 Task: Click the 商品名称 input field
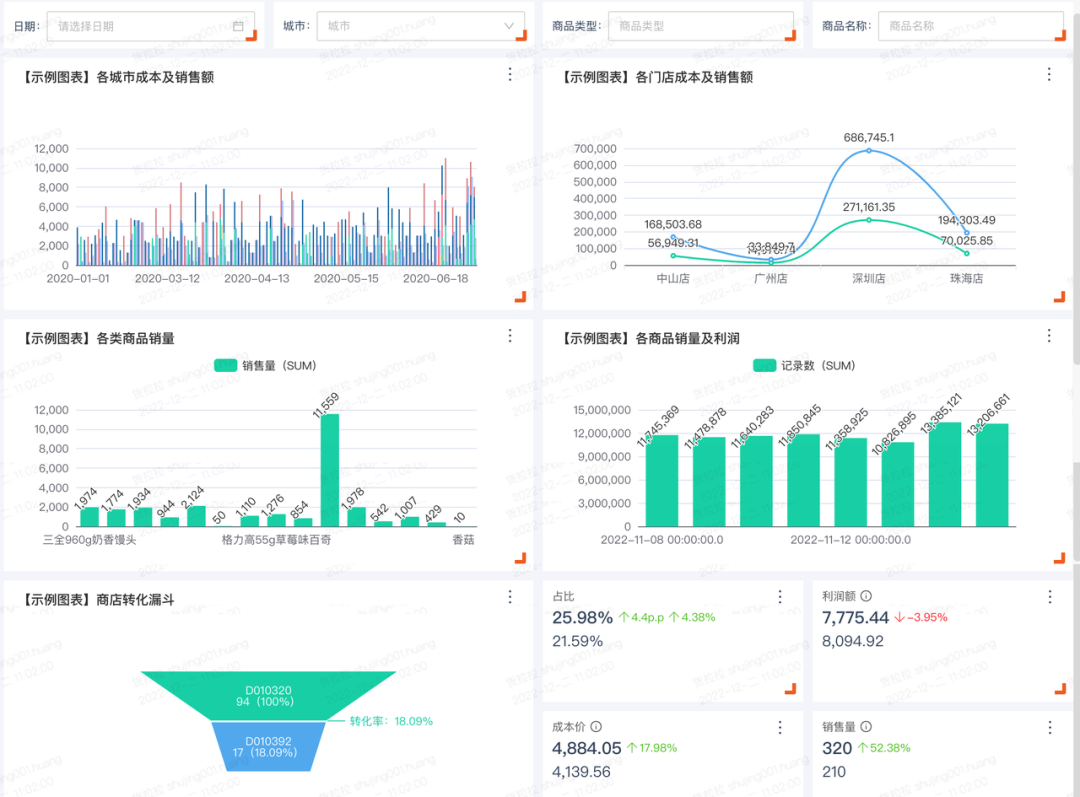[x=970, y=26]
